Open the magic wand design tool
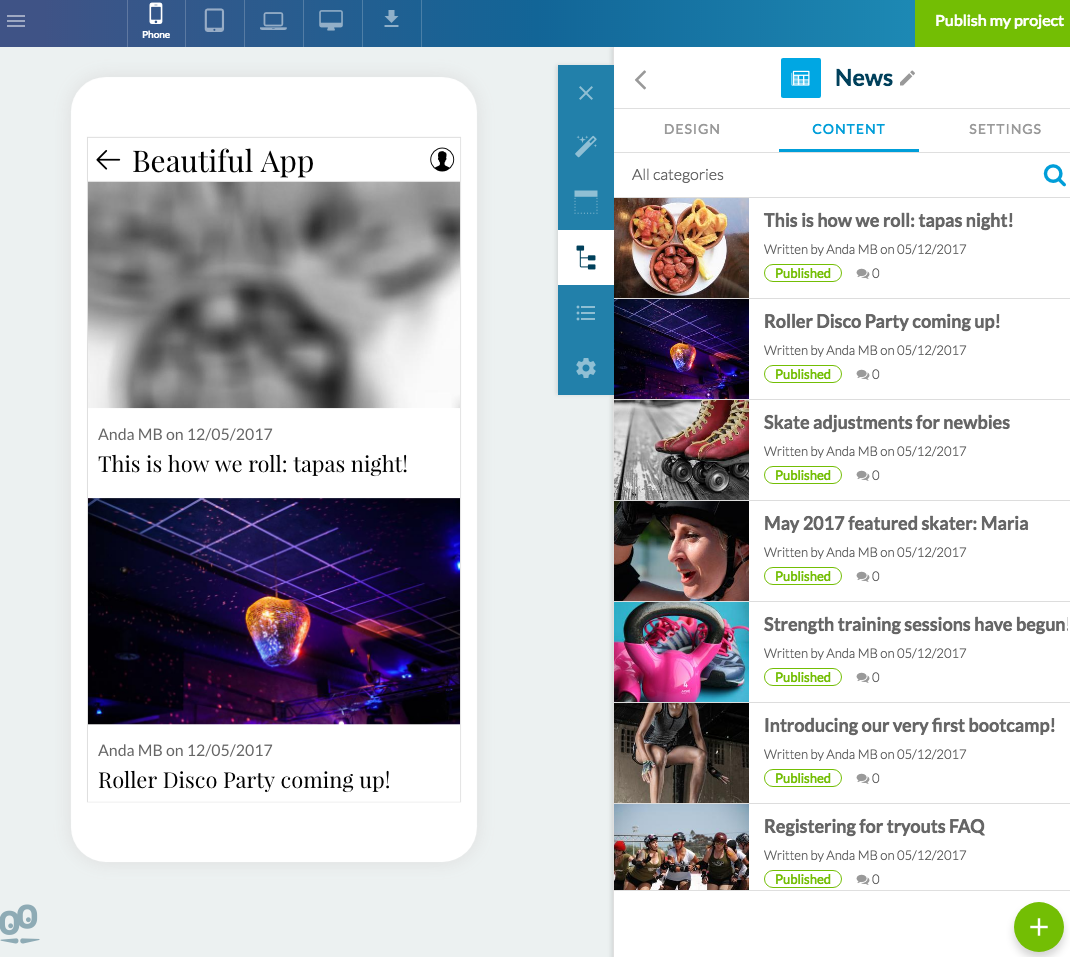 coord(586,147)
